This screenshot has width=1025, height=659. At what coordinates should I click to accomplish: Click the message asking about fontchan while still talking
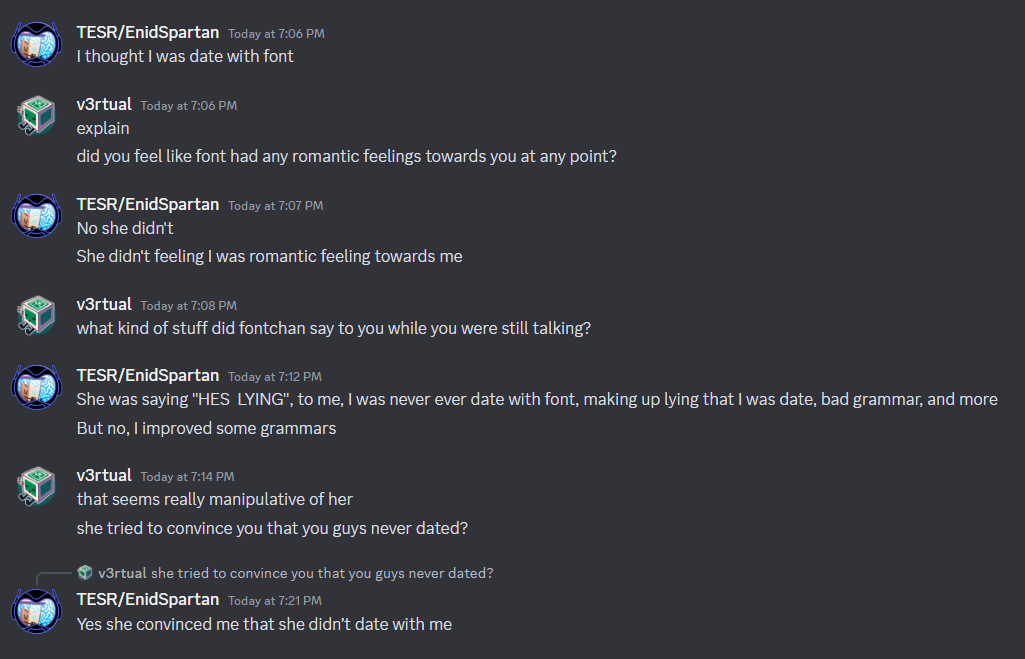[333, 329]
